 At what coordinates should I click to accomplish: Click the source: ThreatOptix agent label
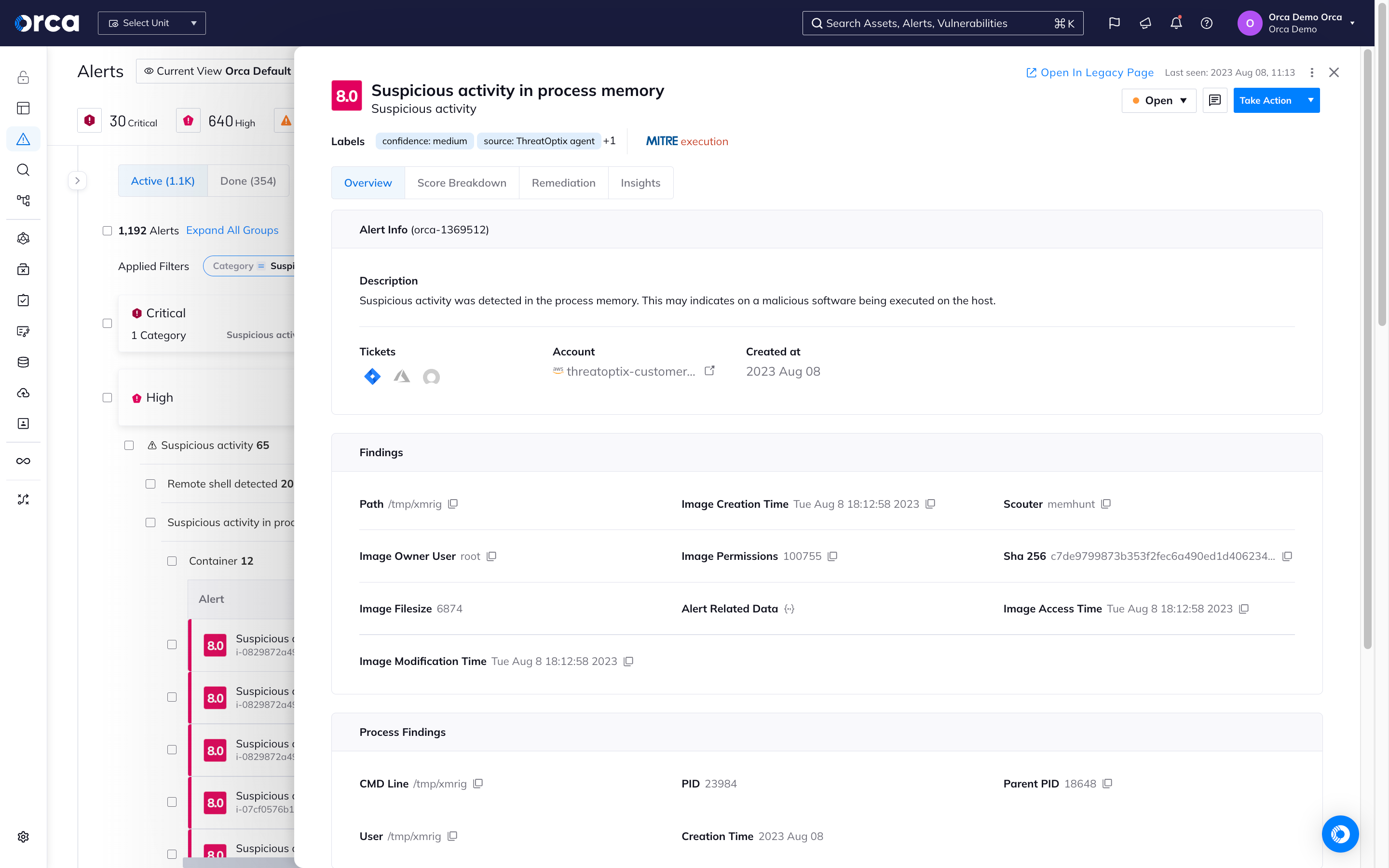[539, 141]
